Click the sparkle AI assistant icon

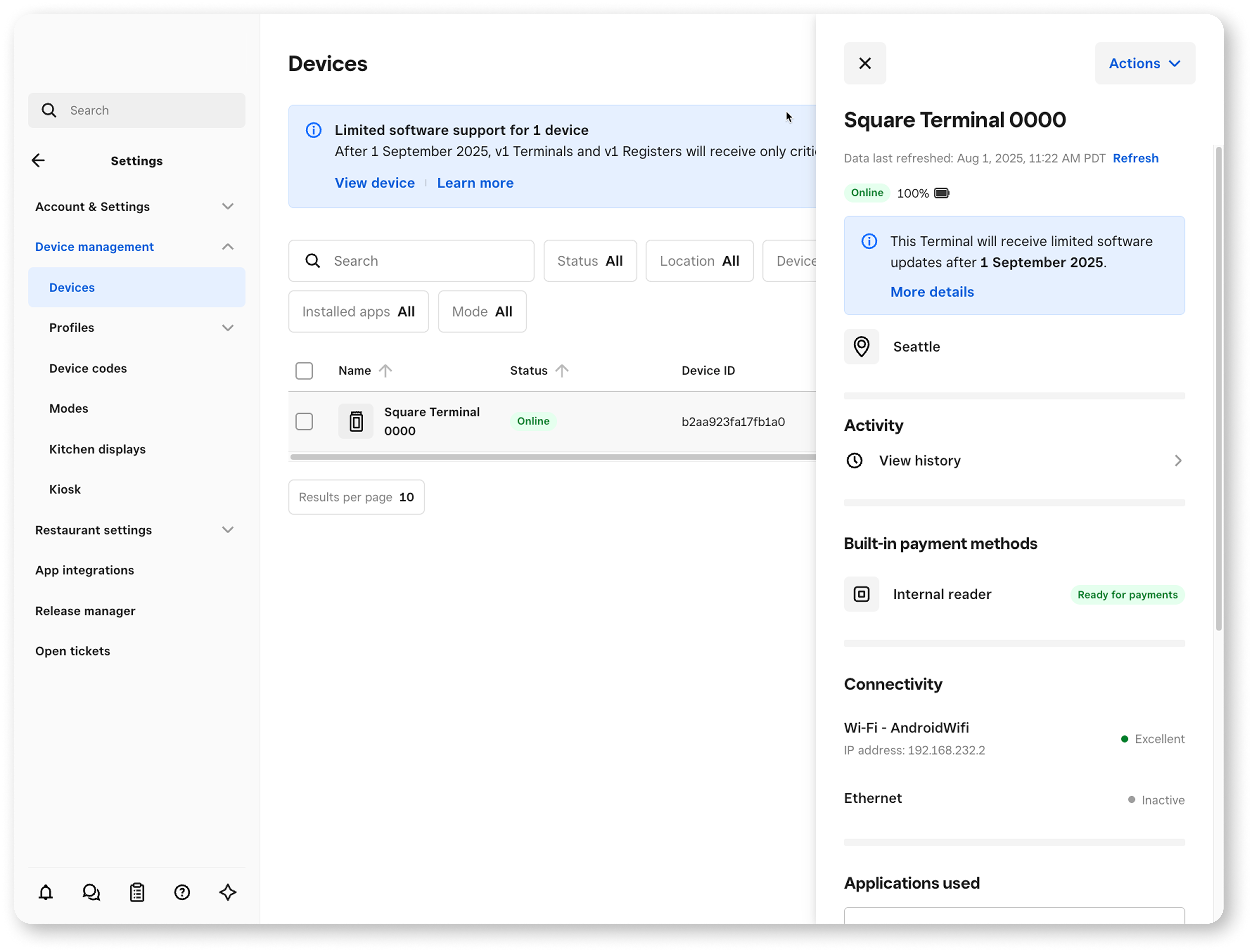coord(228,893)
